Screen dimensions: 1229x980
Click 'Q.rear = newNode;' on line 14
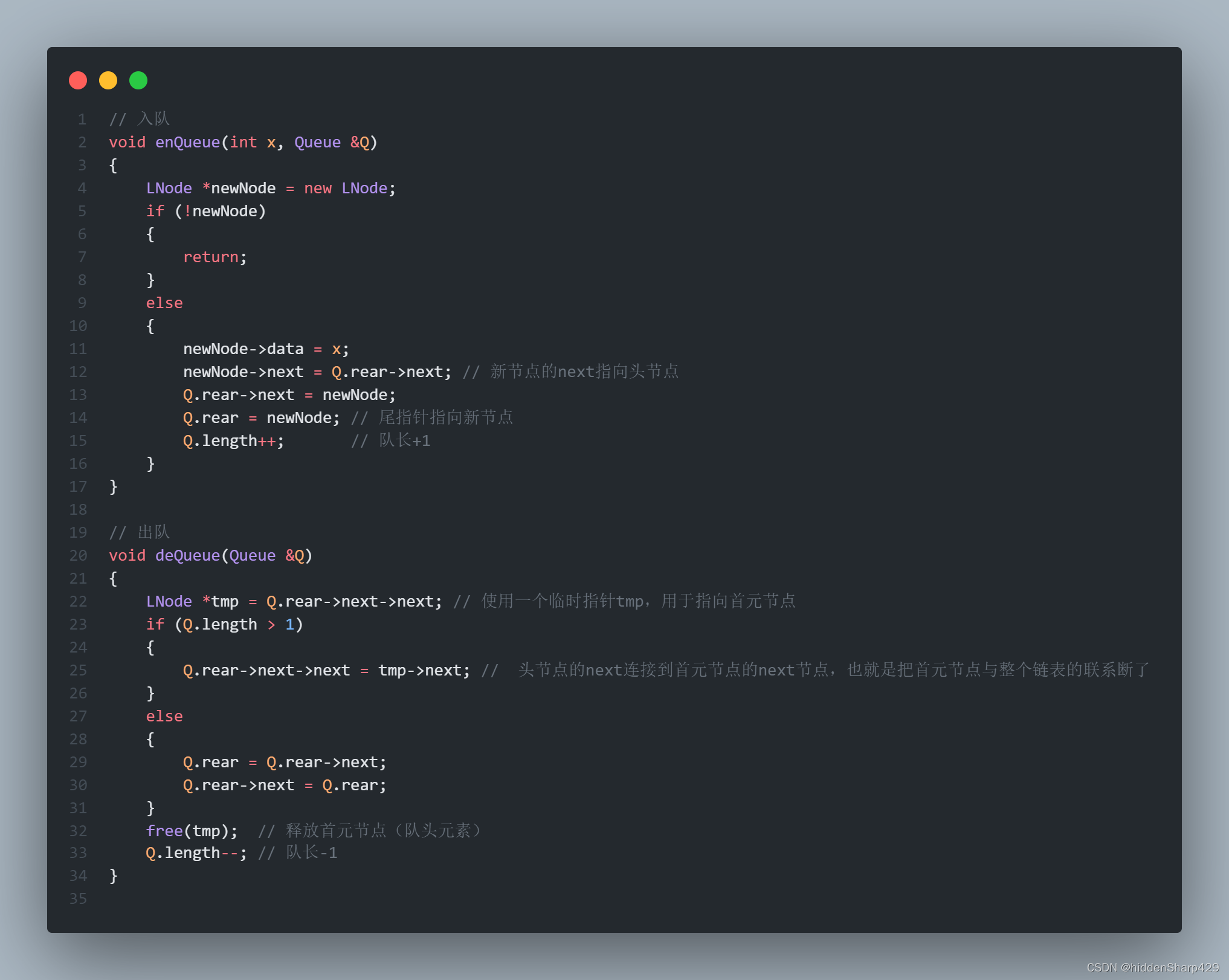pyautogui.click(x=262, y=418)
